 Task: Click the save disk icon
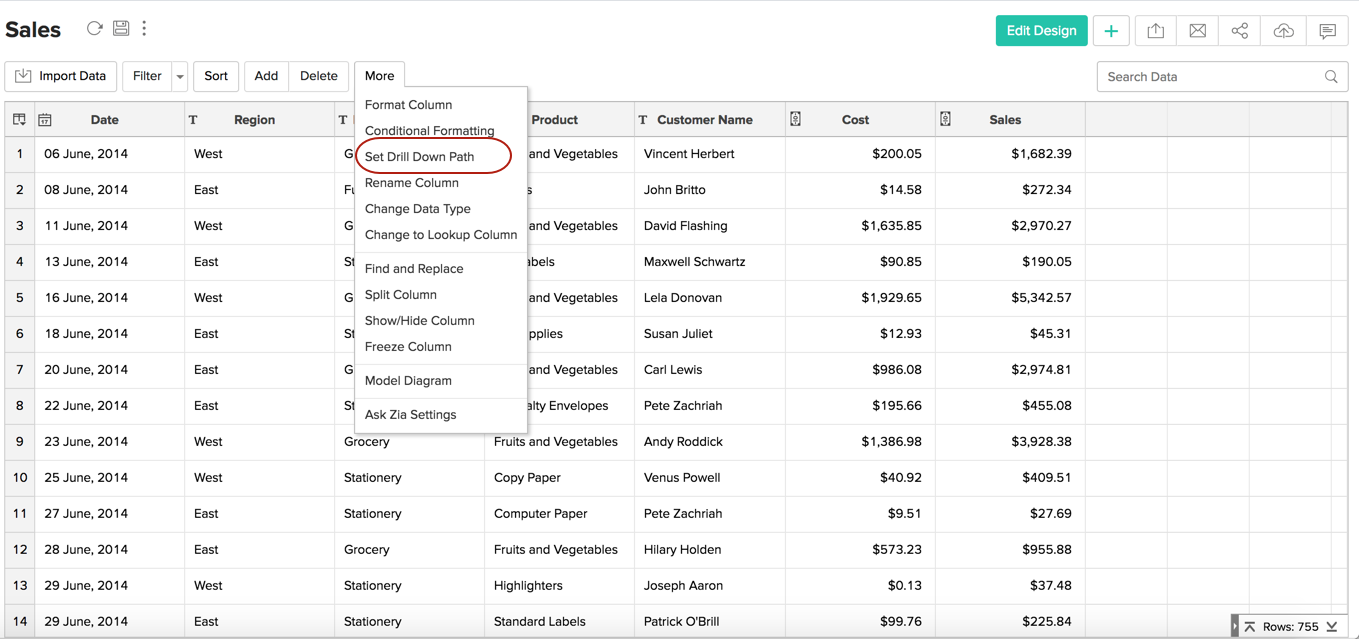pos(121,28)
